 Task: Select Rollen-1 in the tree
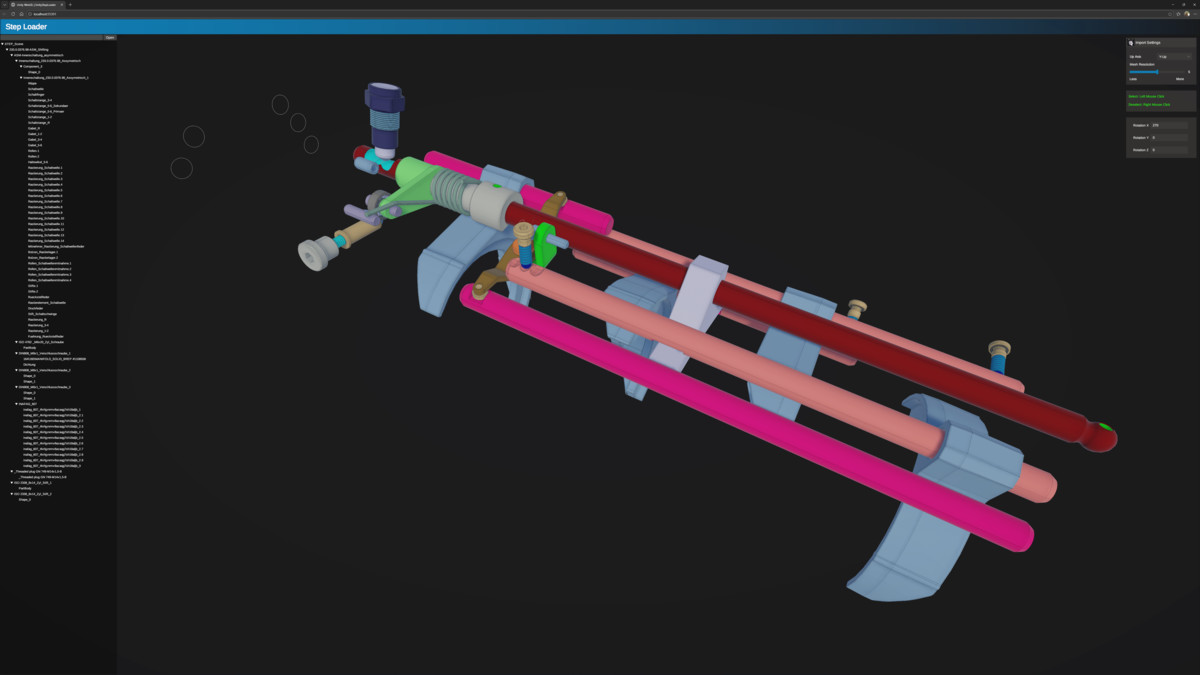pyautogui.click(x=34, y=151)
